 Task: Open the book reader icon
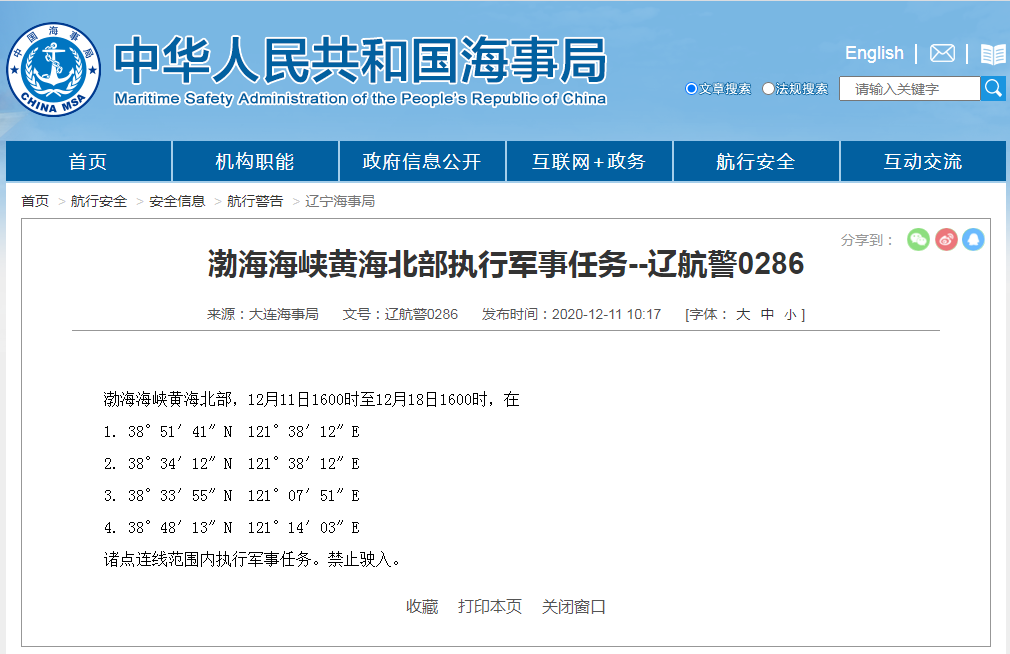tap(993, 54)
